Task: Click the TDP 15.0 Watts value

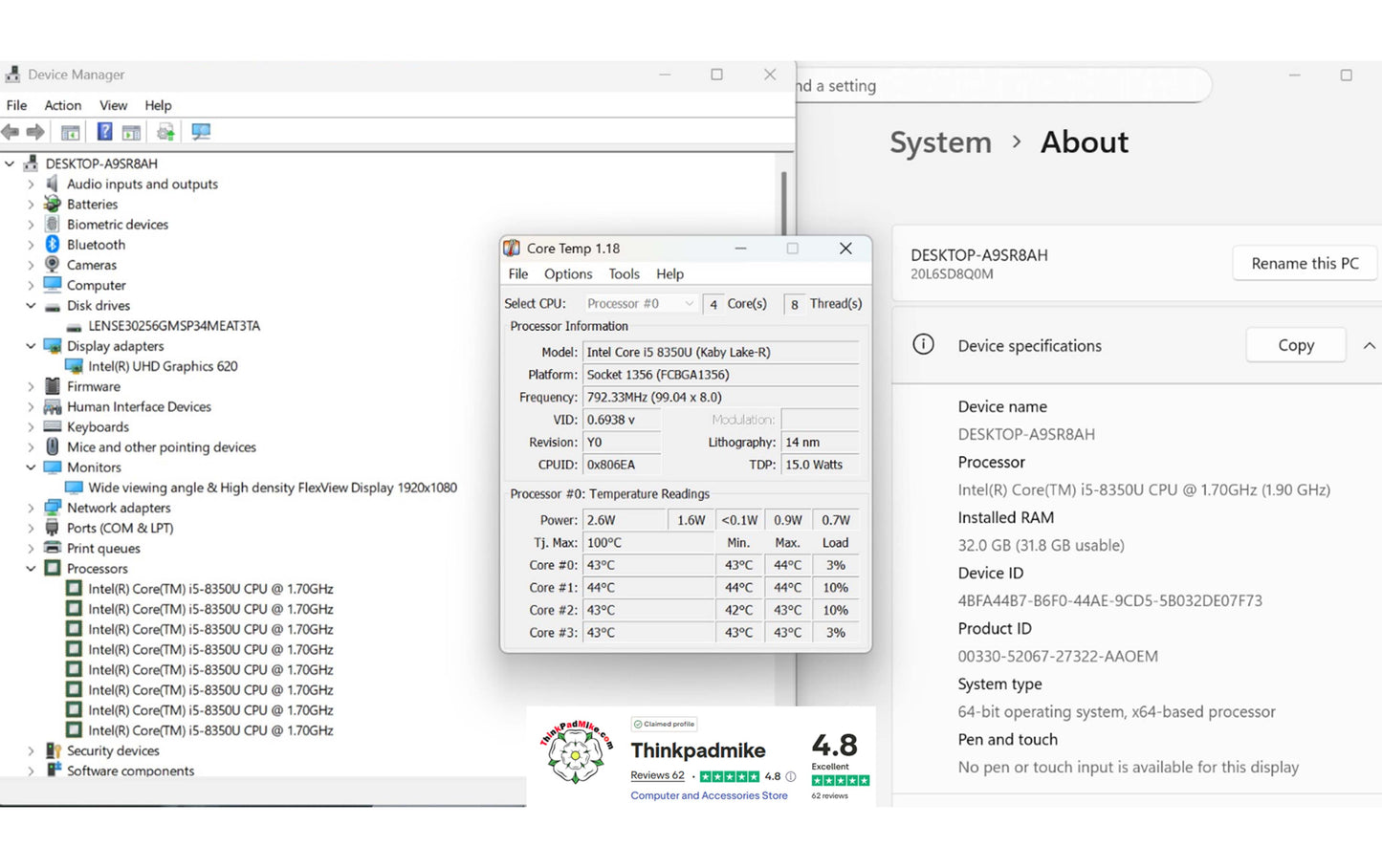Action: 820,465
